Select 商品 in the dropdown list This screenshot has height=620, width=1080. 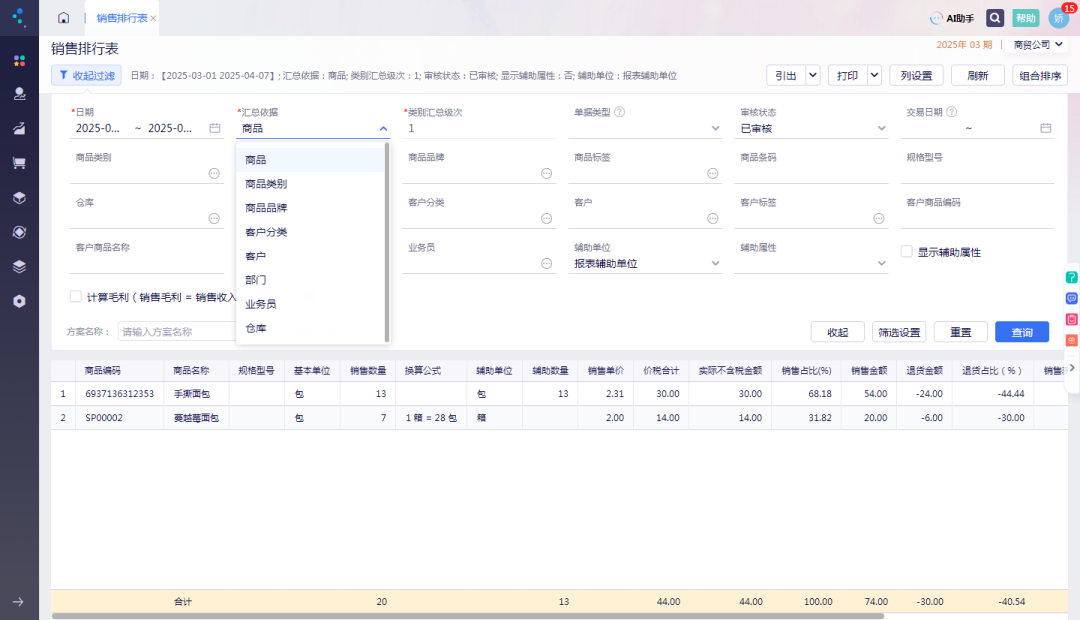(312, 160)
